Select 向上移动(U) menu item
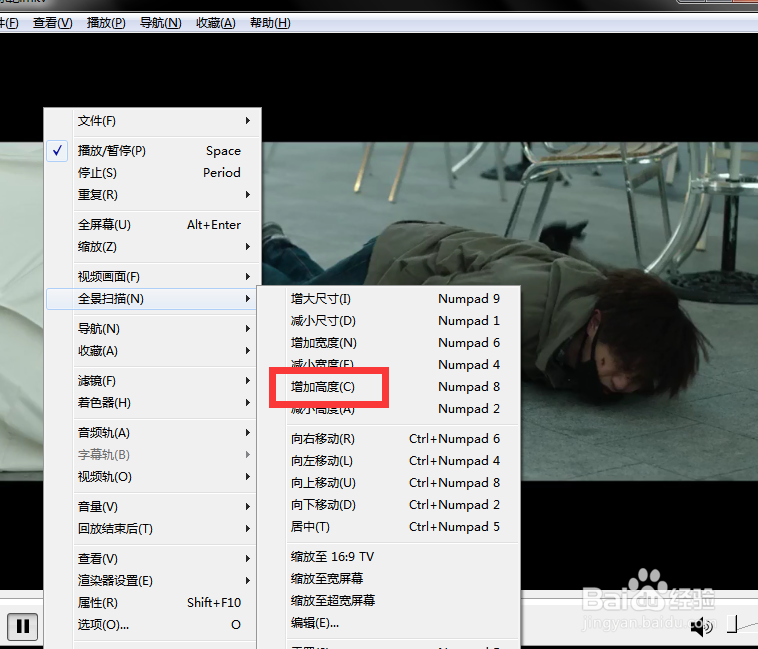 click(x=389, y=483)
